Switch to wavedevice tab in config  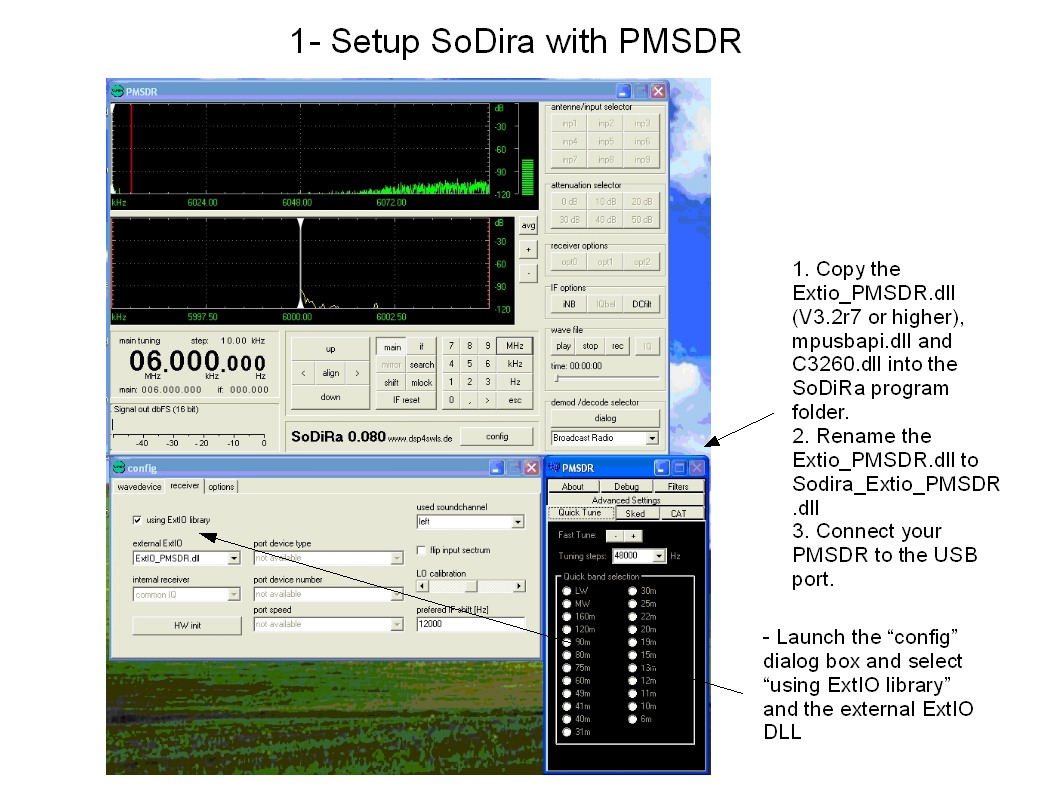pyautogui.click(x=139, y=486)
